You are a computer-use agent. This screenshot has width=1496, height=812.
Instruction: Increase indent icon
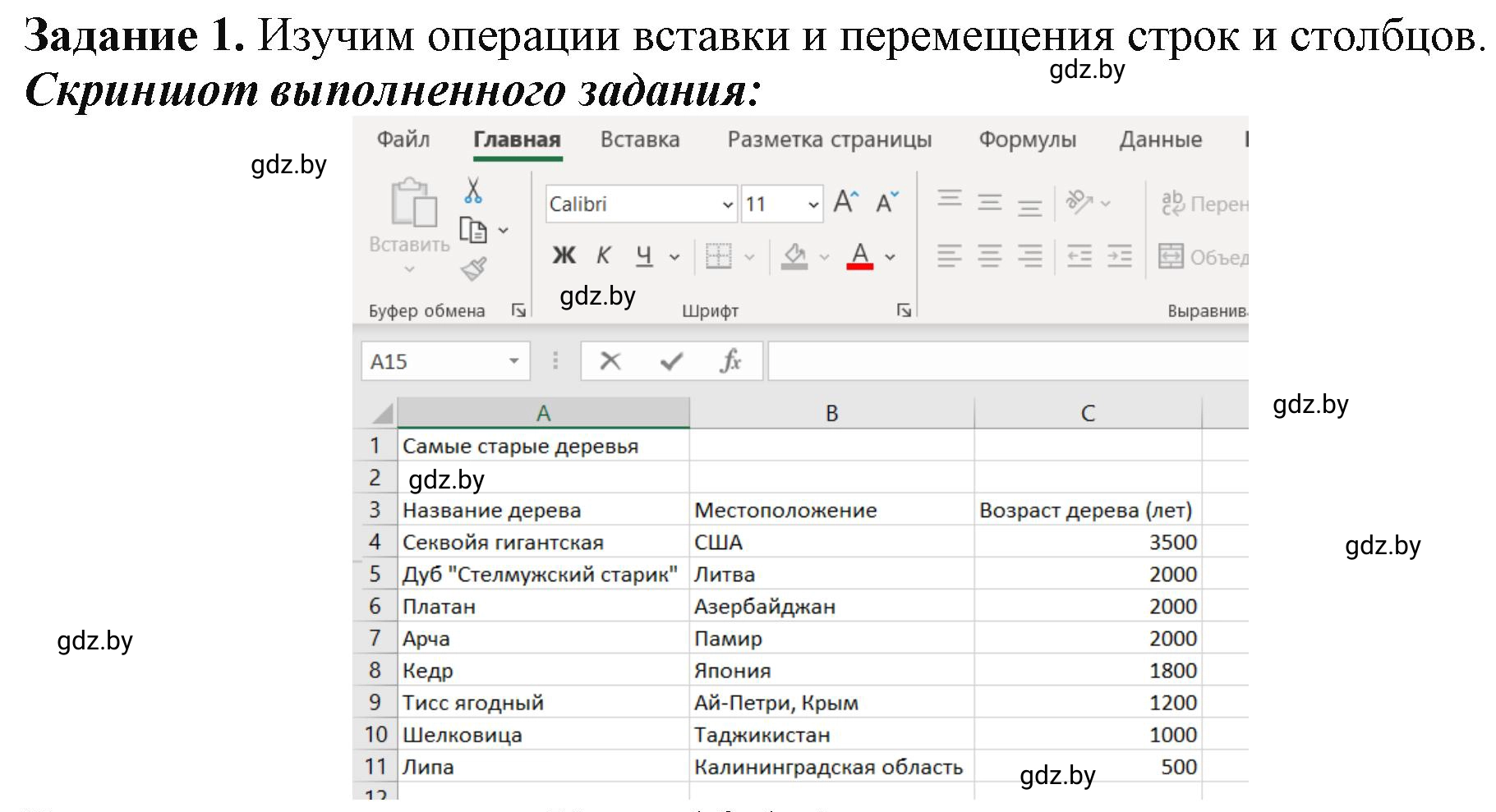(1119, 256)
